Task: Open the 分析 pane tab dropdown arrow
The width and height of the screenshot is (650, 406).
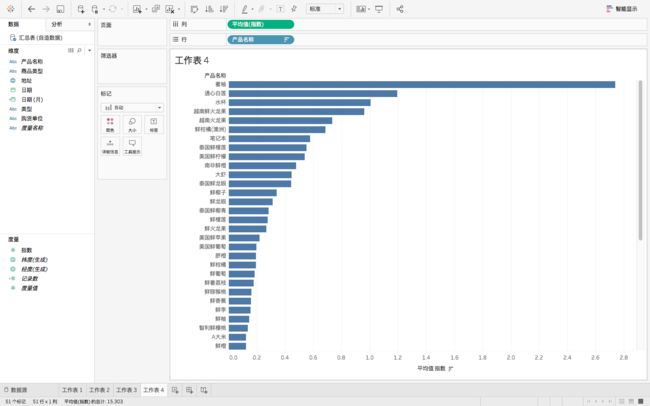Action: (x=89, y=24)
